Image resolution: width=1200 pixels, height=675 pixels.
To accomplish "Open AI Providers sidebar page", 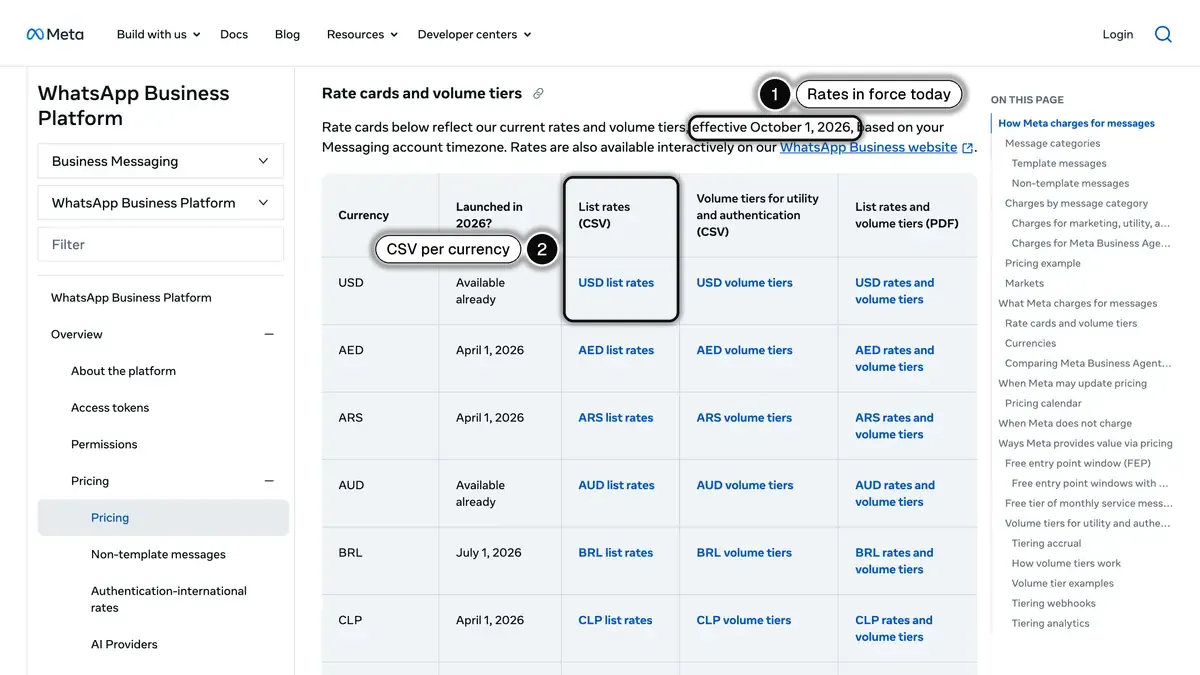I will tap(124, 645).
